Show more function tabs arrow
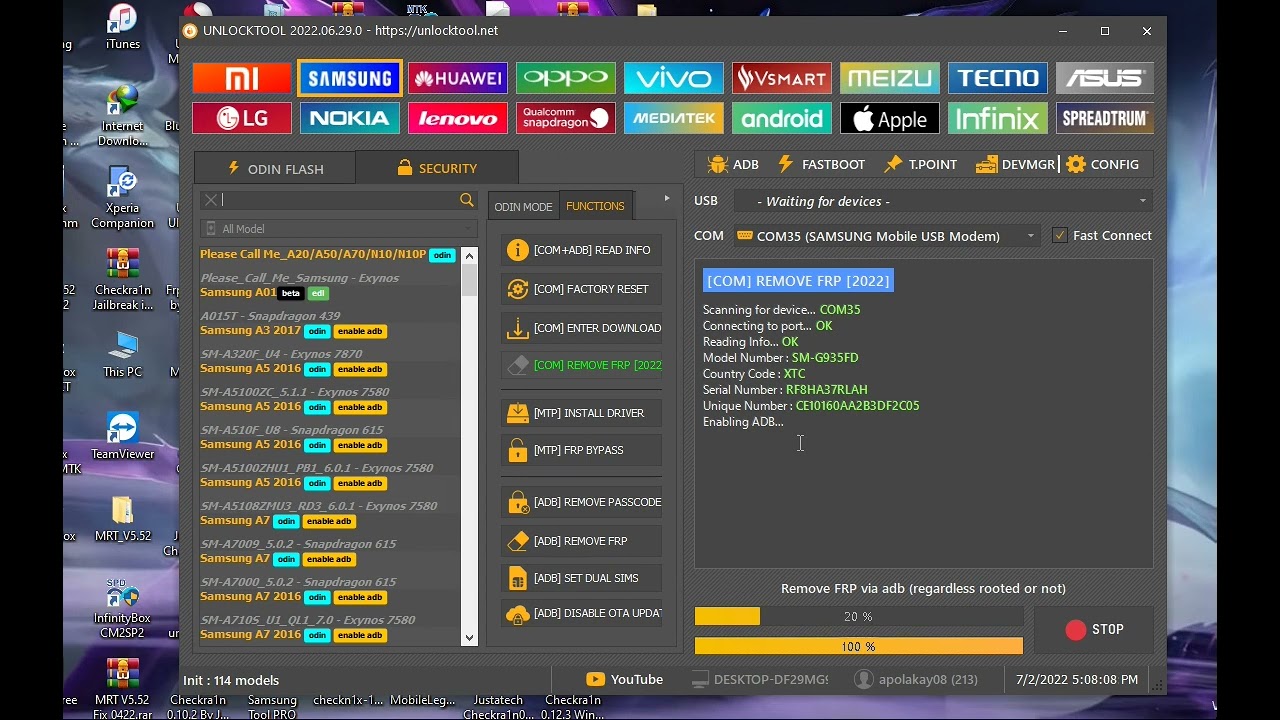The height and width of the screenshot is (720, 1280). point(667,199)
